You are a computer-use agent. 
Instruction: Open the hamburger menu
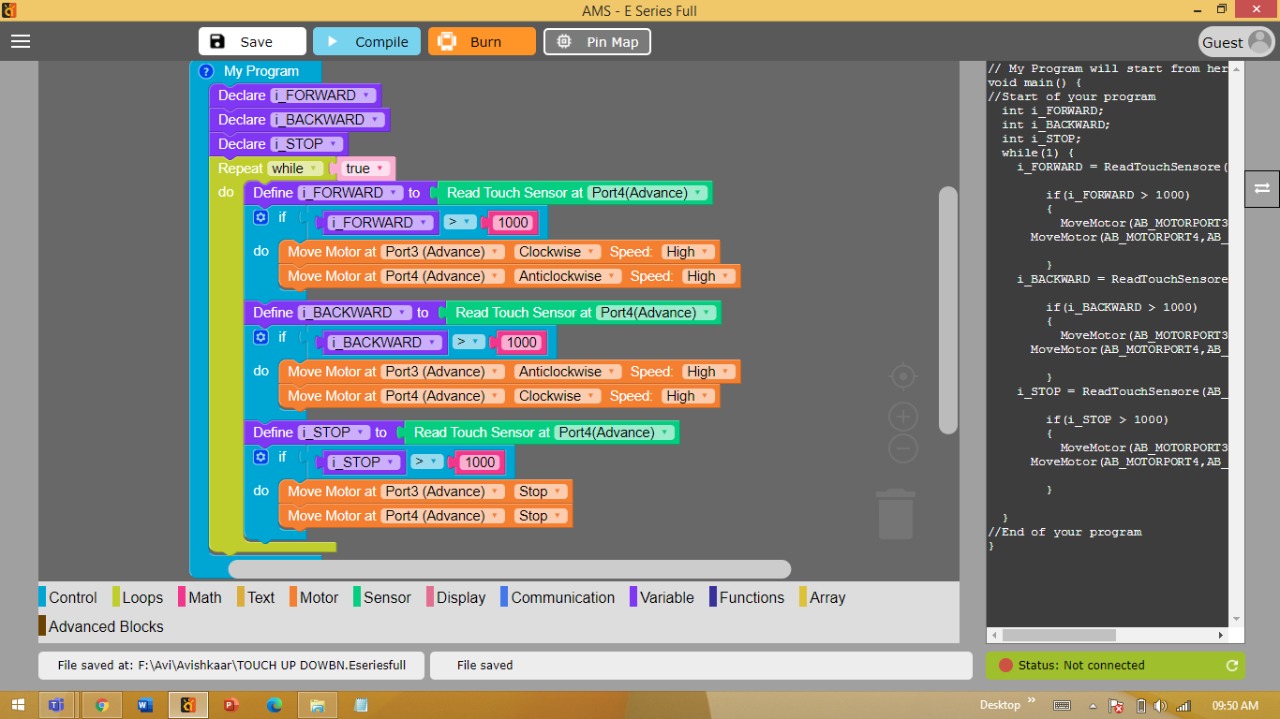point(21,41)
